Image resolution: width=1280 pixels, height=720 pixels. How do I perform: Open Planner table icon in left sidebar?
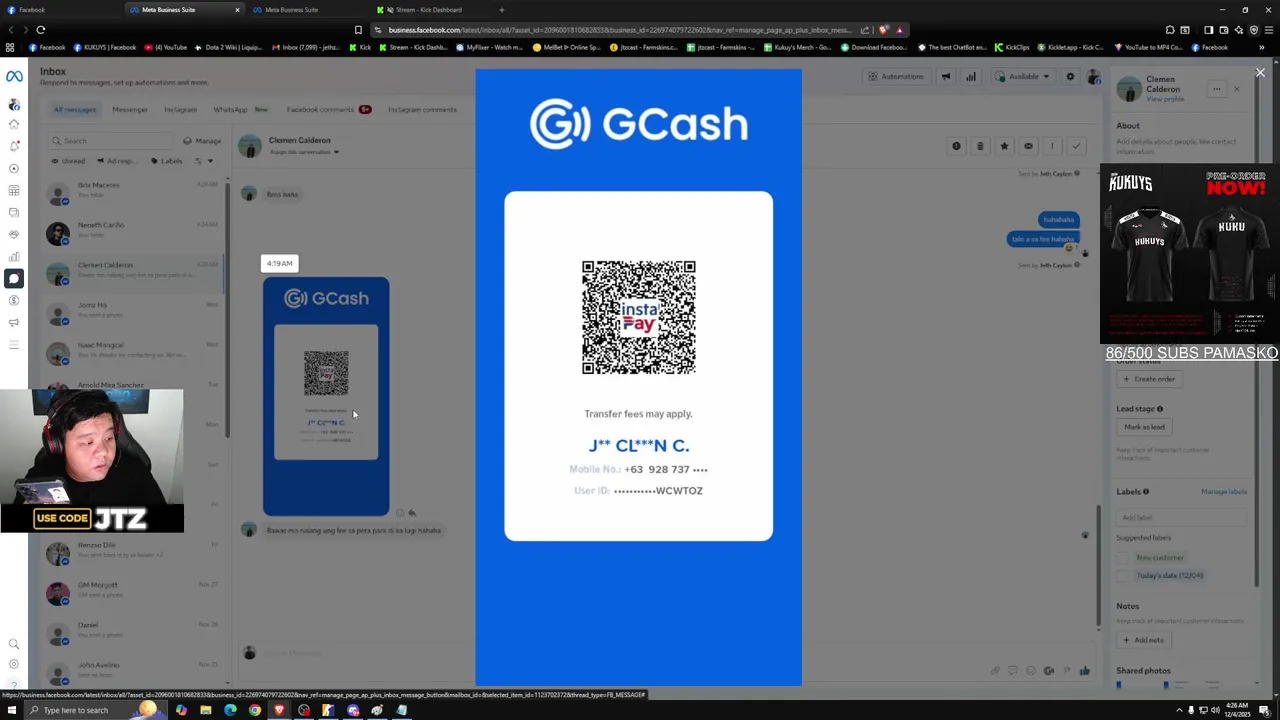14,190
